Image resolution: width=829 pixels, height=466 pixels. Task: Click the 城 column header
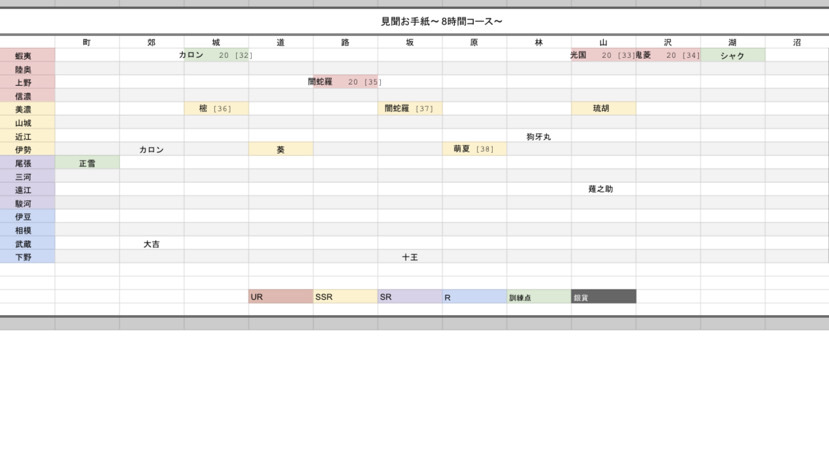click(216, 42)
